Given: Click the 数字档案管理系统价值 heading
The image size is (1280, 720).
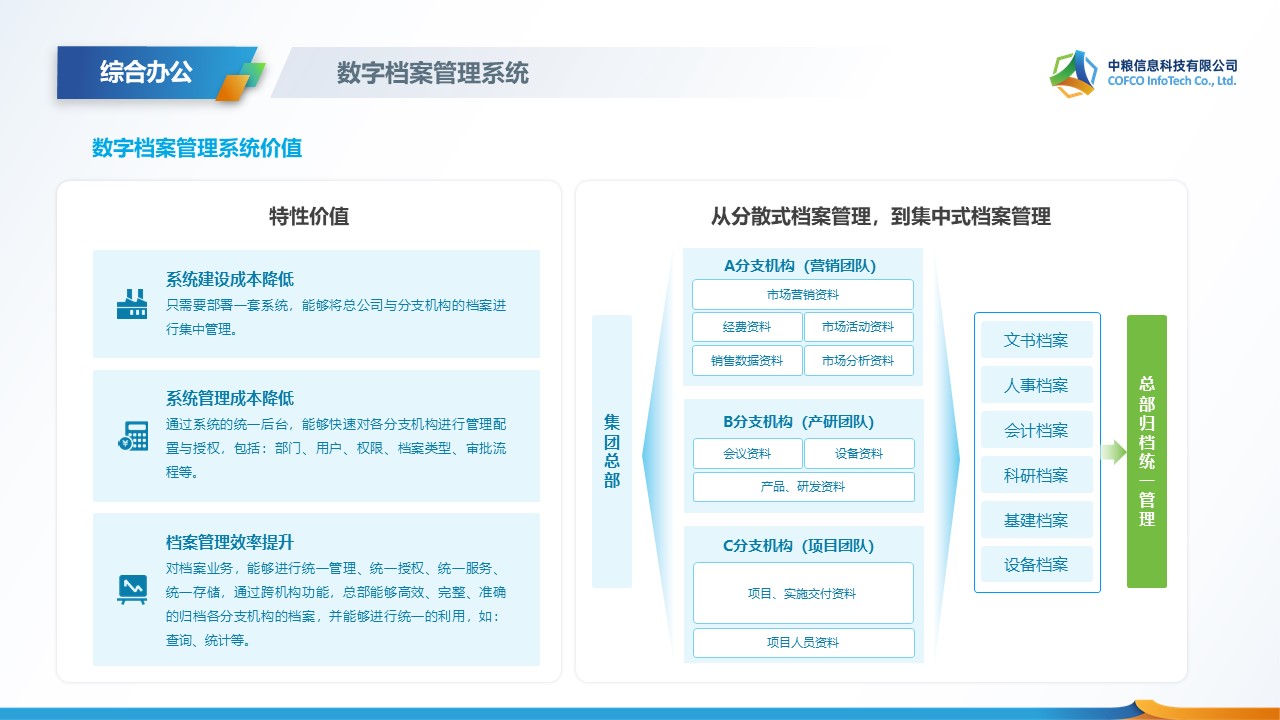Looking at the screenshot, I should coord(197,148).
